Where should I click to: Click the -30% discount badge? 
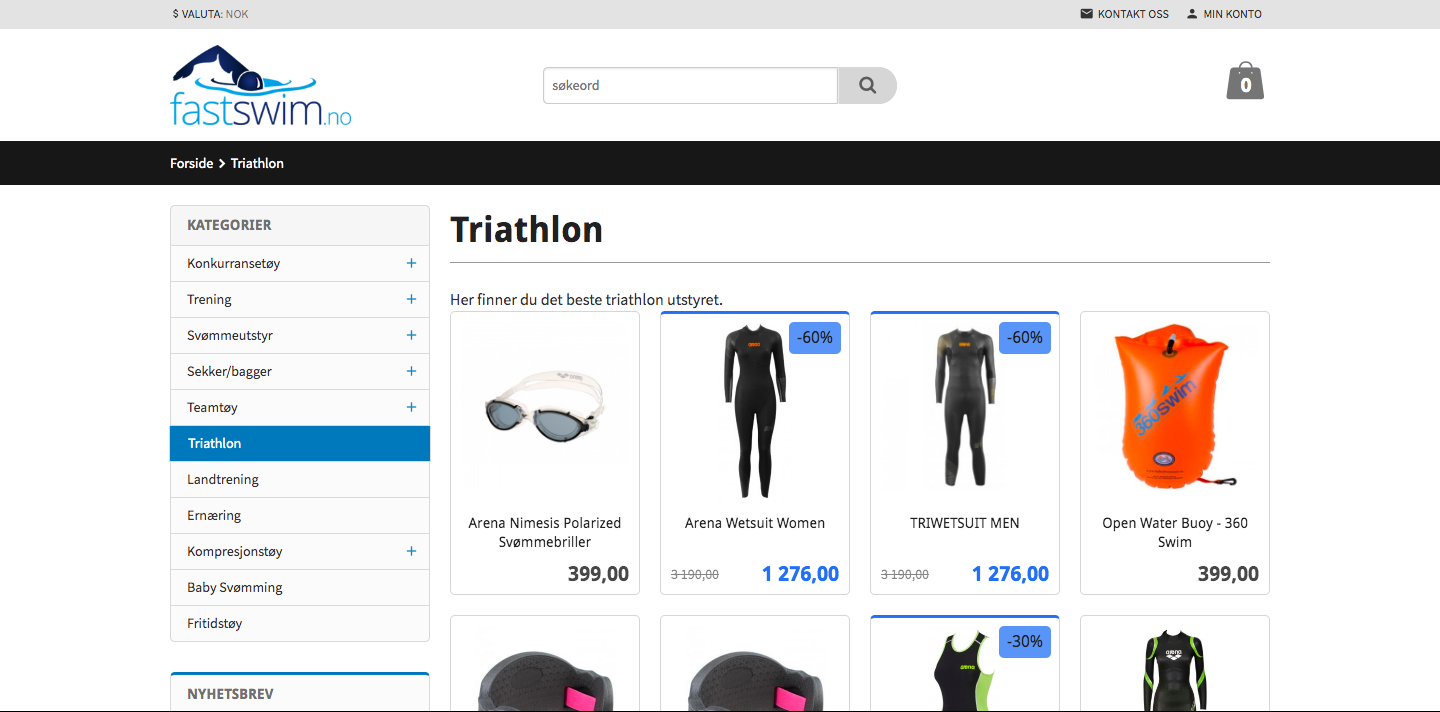[1025, 642]
